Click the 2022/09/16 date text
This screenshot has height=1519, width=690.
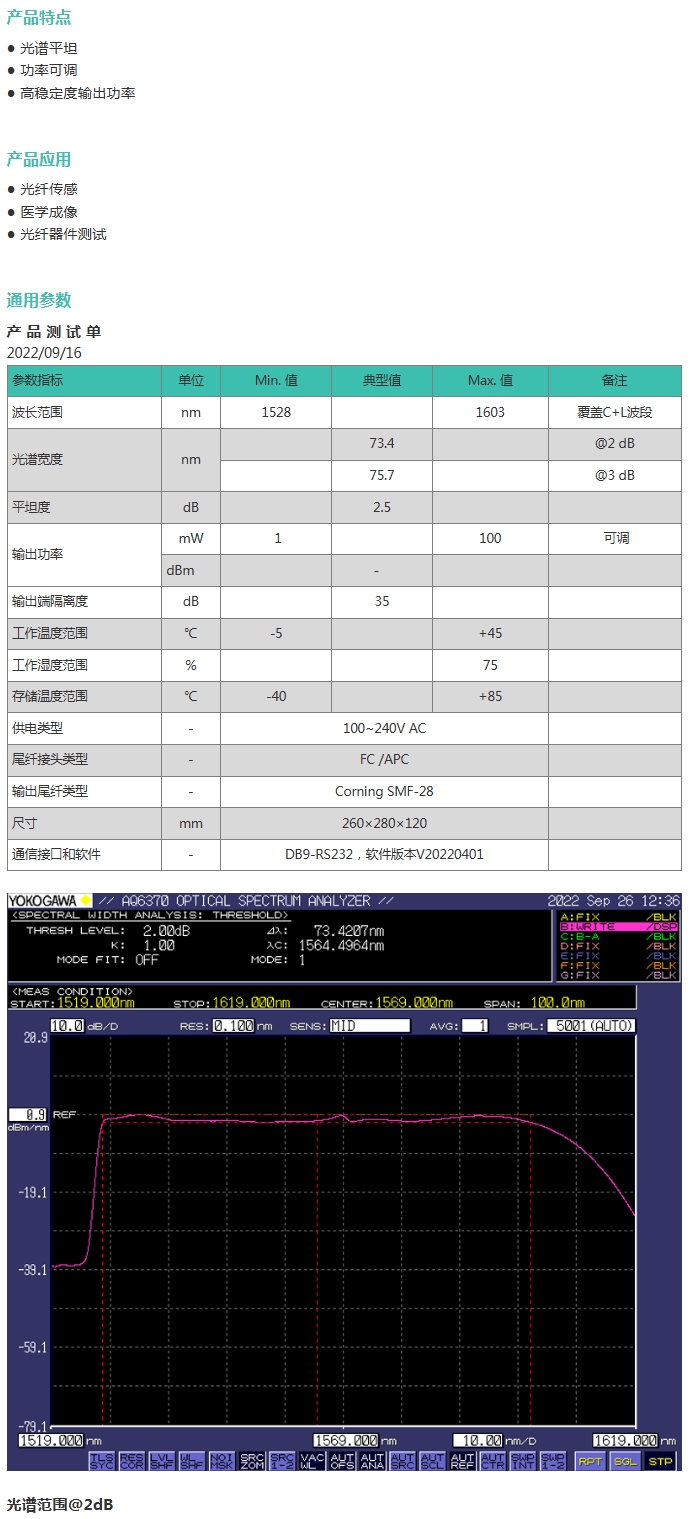coord(45,353)
